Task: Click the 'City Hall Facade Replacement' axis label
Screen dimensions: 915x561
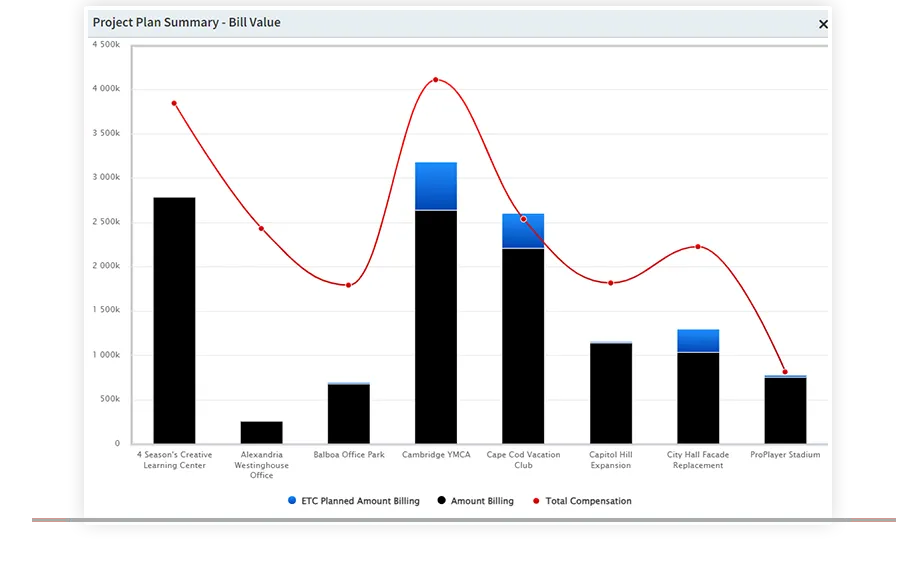Action: [x=698, y=460]
